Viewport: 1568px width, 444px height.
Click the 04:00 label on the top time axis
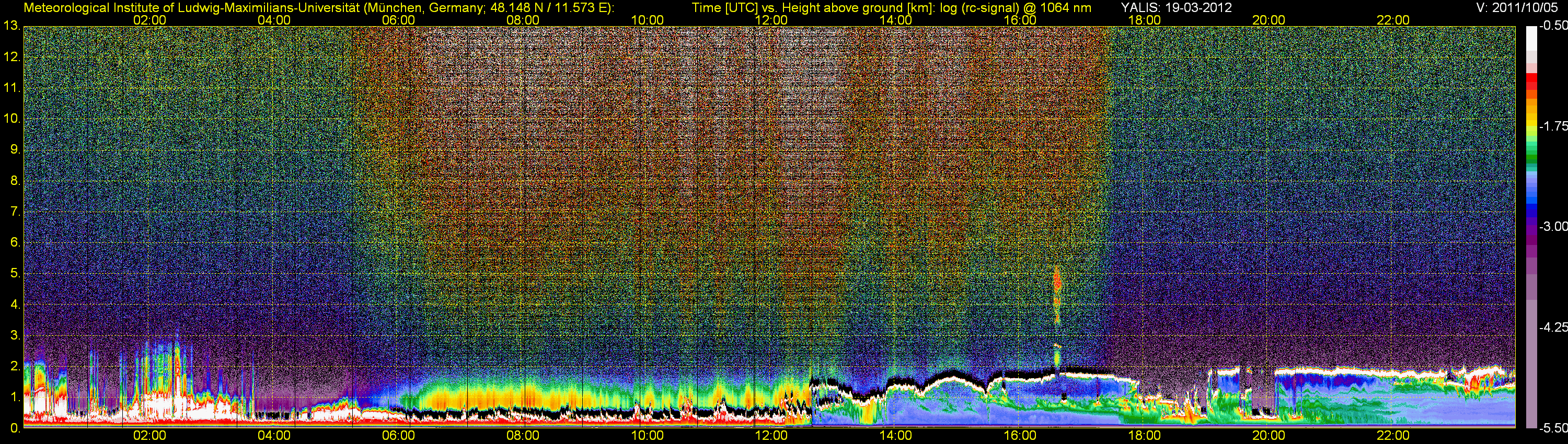point(274,20)
